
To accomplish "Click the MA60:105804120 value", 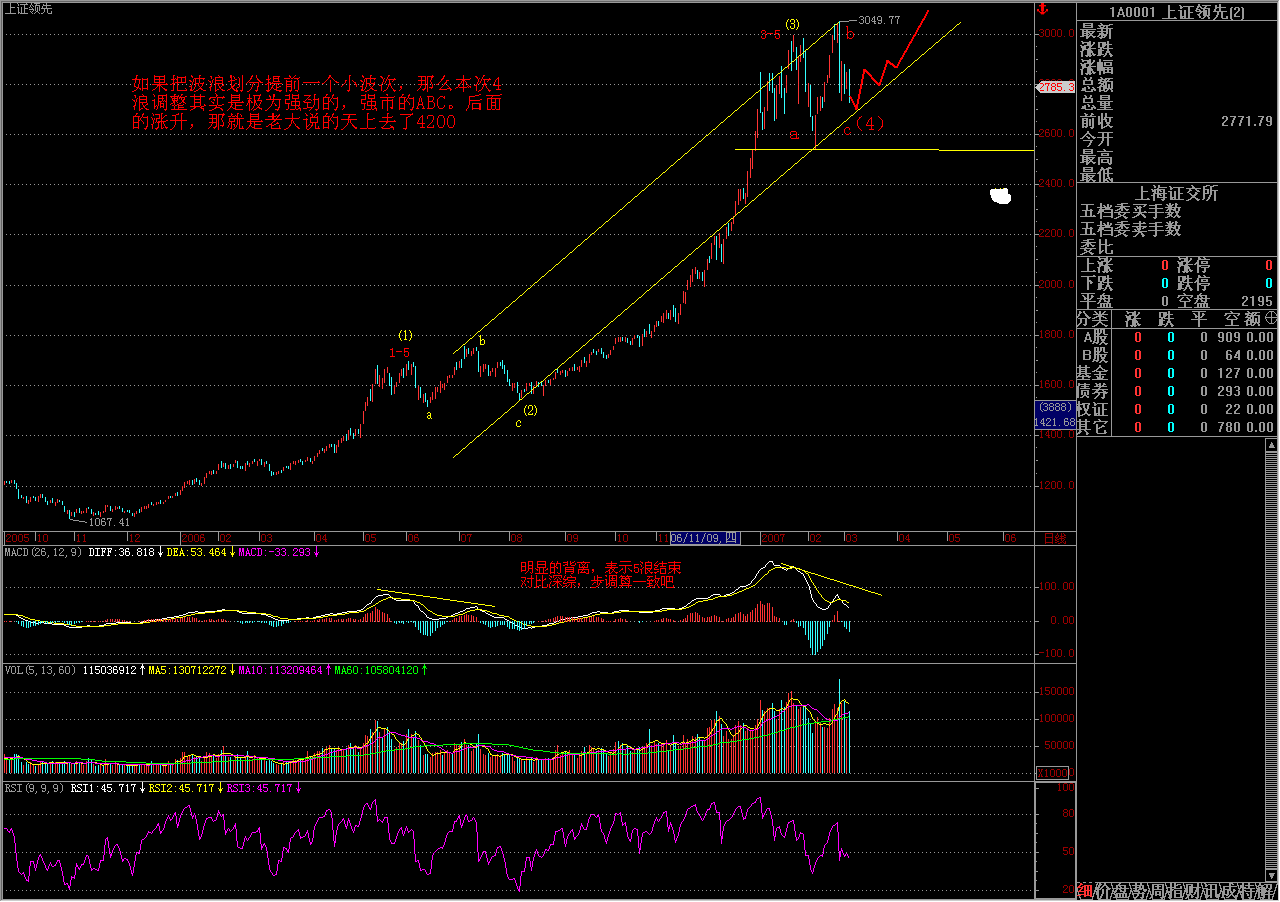I will pos(376,670).
